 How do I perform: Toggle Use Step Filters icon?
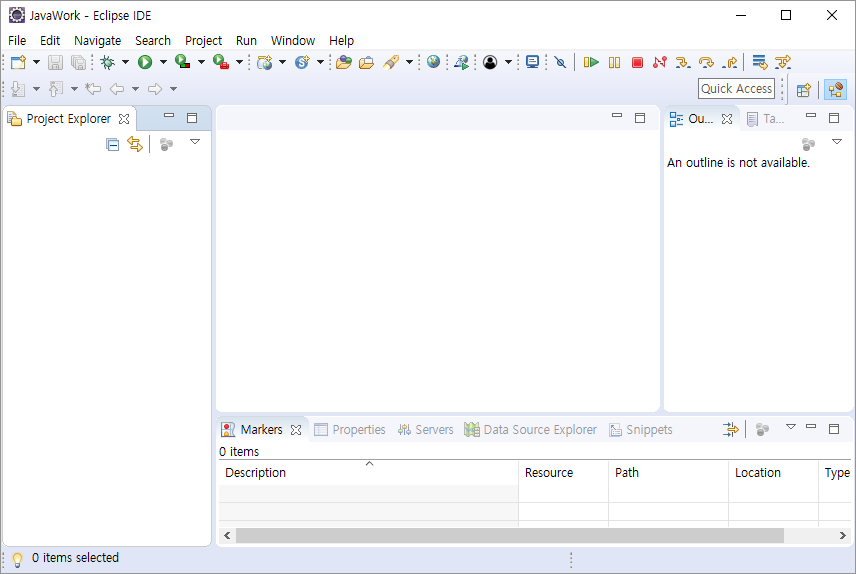783,62
